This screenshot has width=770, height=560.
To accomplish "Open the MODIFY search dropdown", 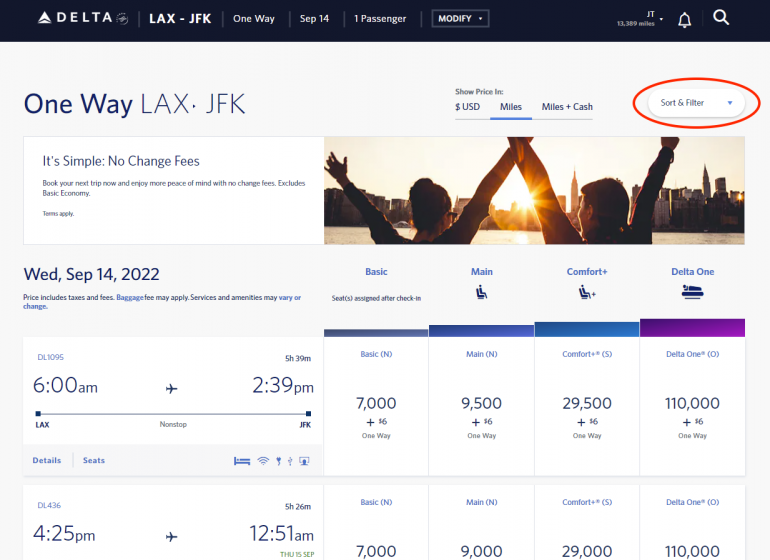I will click(x=460, y=18).
